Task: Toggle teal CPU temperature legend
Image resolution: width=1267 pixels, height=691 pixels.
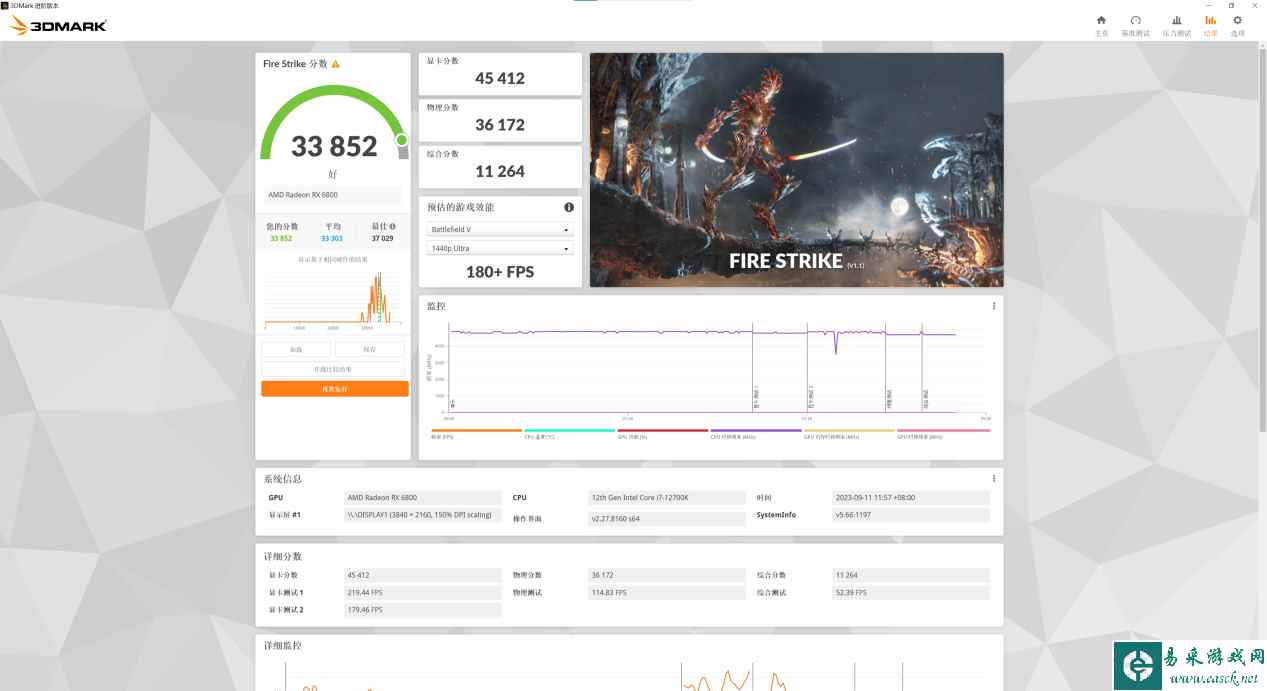Action: [x=569, y=433]
